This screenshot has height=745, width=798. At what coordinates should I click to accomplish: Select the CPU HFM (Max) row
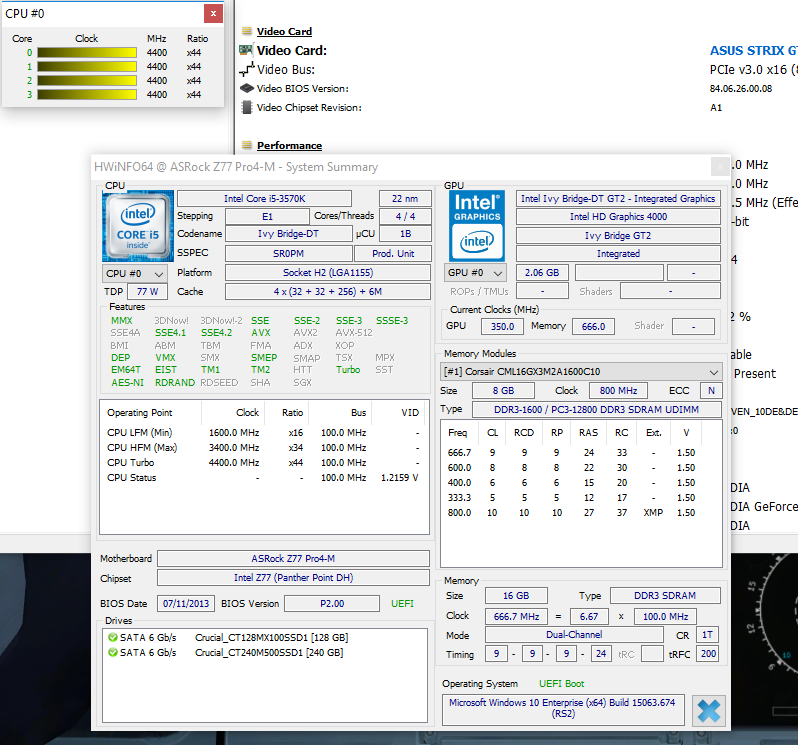tap(264, 448)
